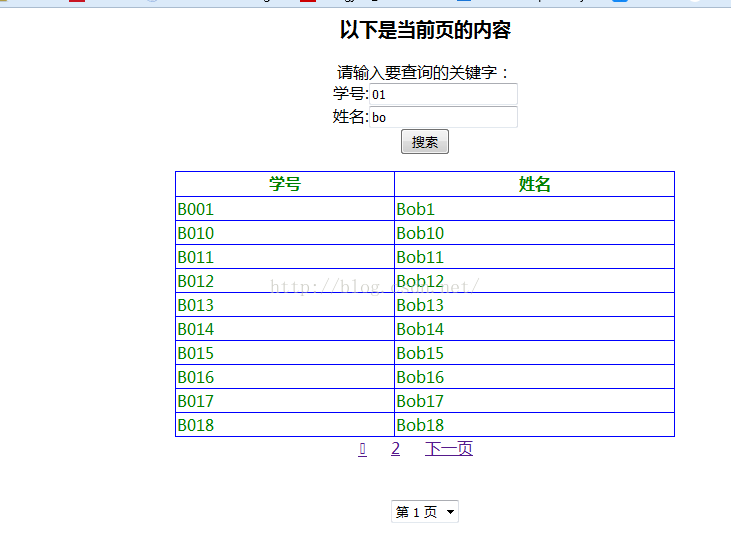Click cell Bob15 in the table

[534, 353]
